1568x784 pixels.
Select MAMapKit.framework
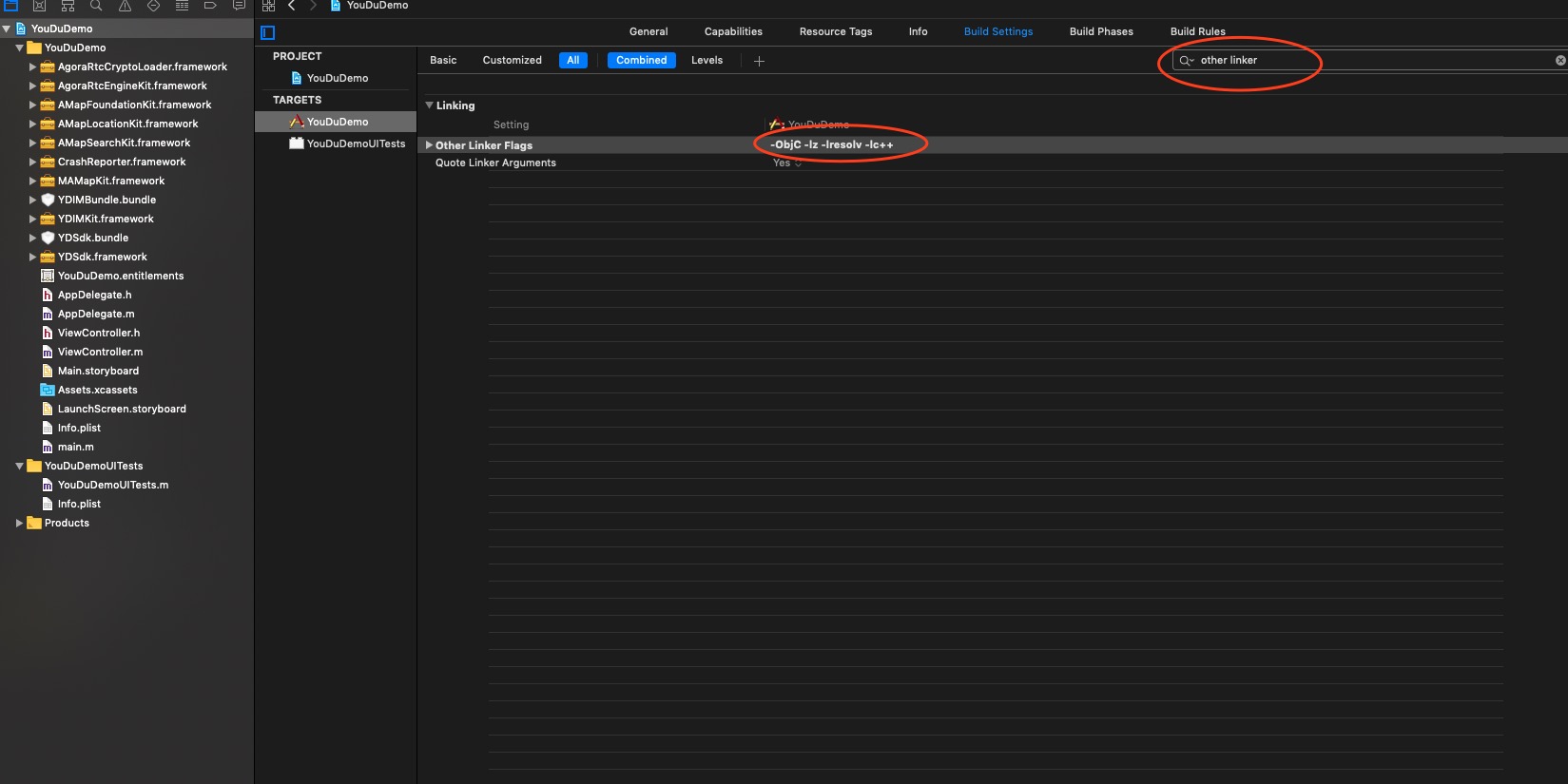tap(111, 181)
